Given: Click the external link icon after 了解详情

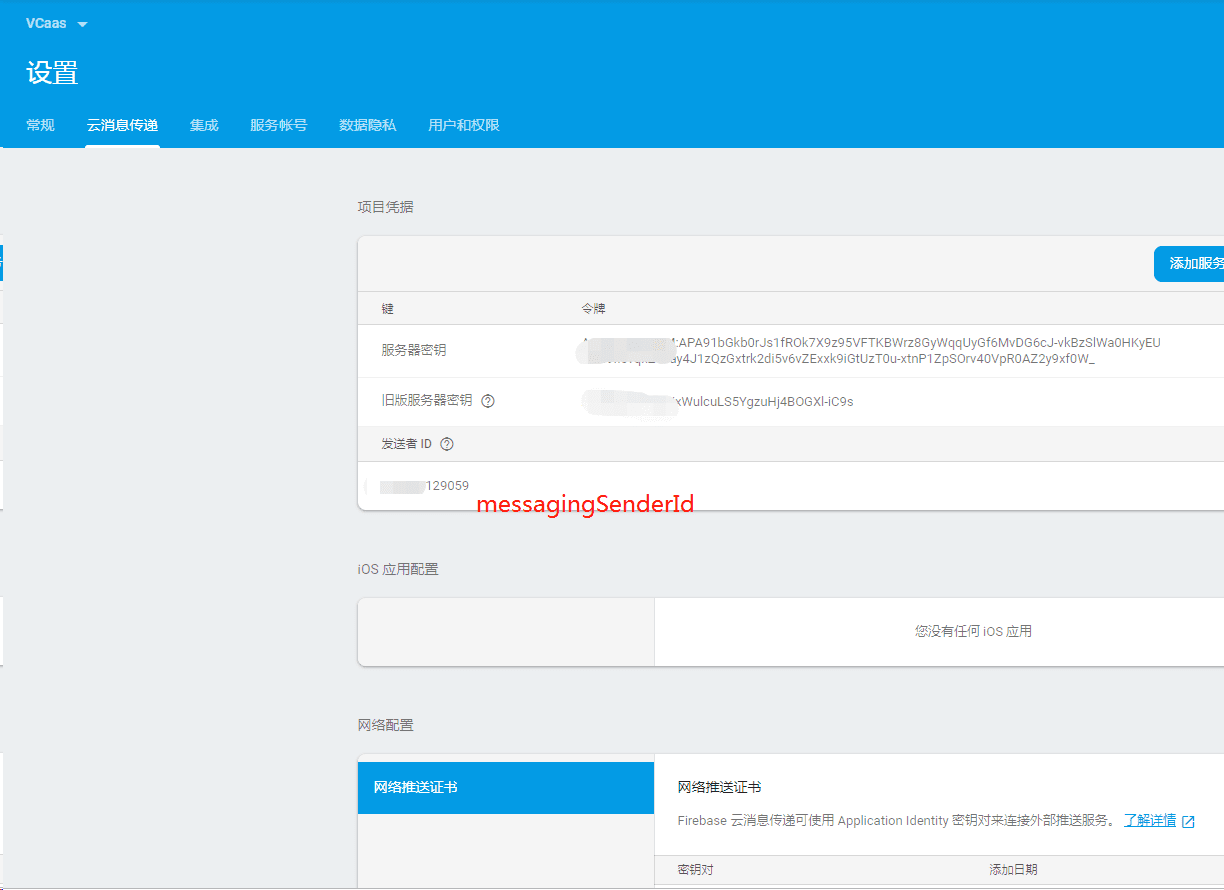Looking at the screenshot, I should (x=1186, y=820).
